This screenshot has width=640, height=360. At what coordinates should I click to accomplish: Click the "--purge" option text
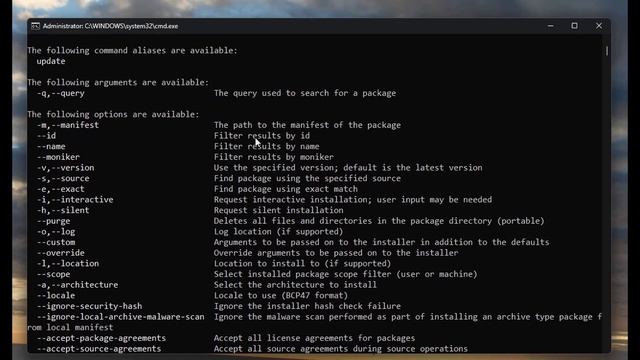coord(53,220)
